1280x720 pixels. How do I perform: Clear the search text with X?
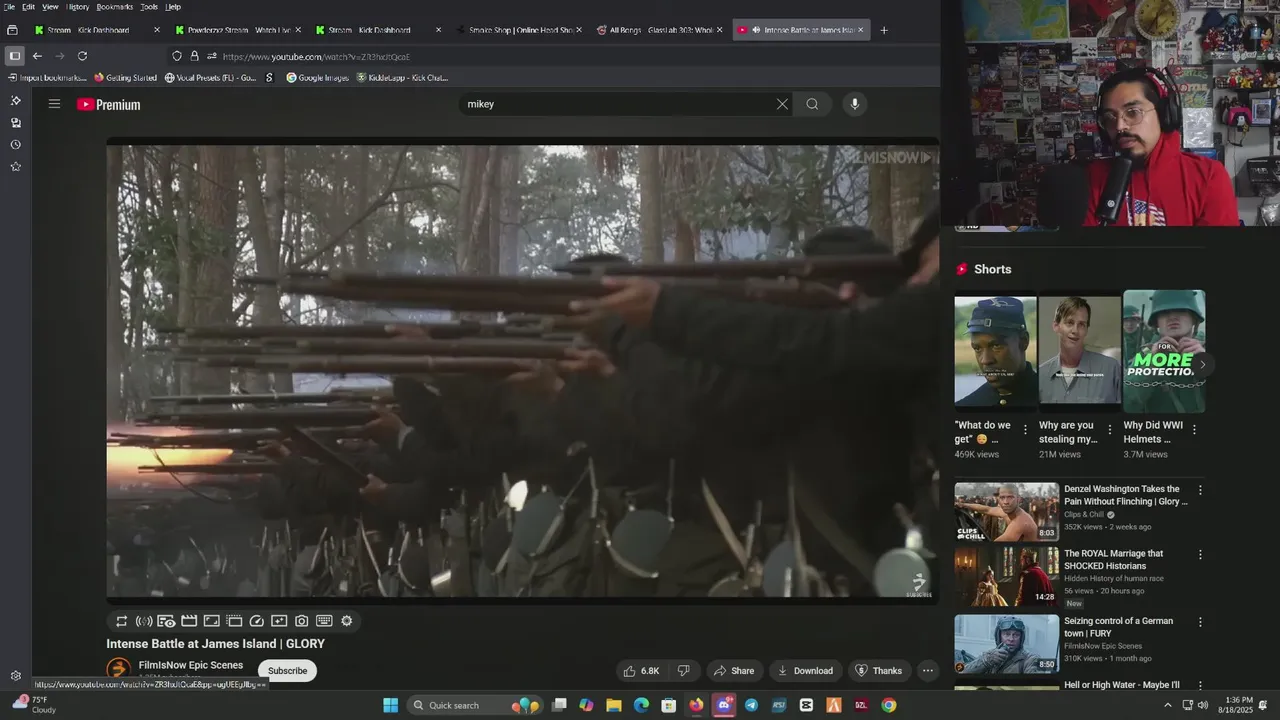(x=782, y=104)
